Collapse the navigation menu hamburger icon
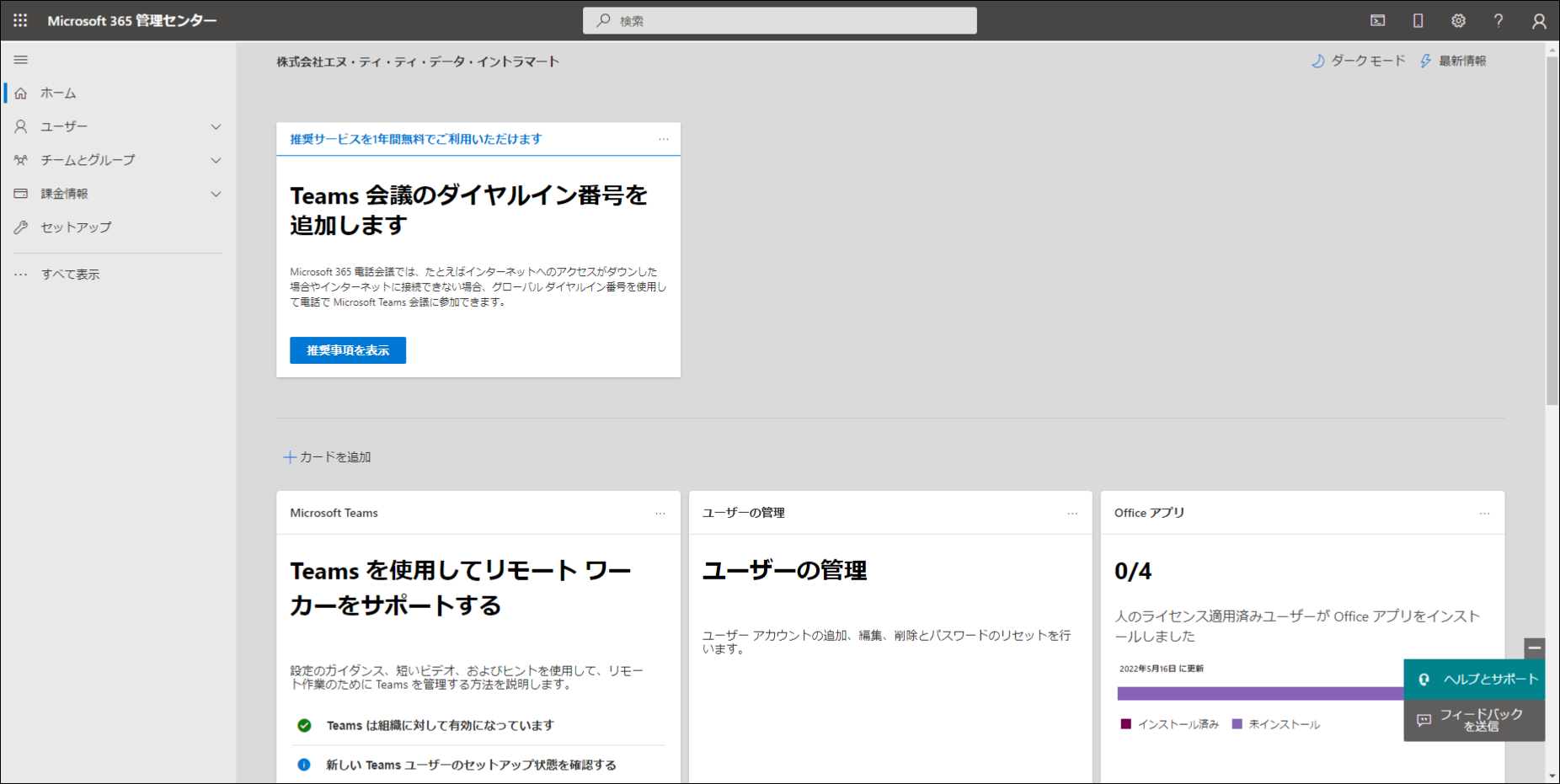 (21, 60)
